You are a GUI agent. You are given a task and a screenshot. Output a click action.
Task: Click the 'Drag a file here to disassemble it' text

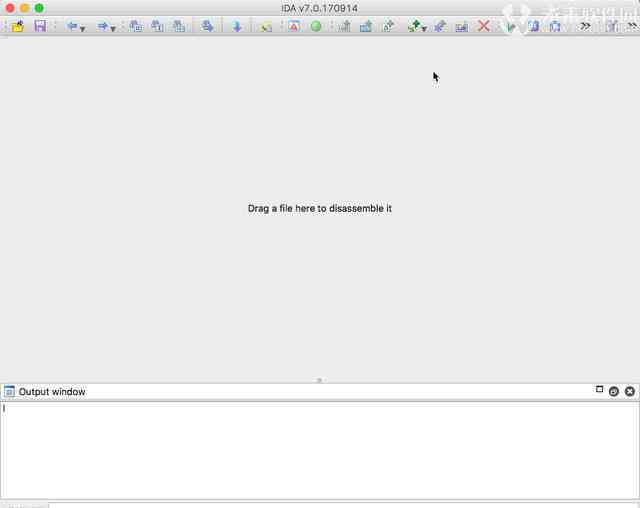(320, 209)
